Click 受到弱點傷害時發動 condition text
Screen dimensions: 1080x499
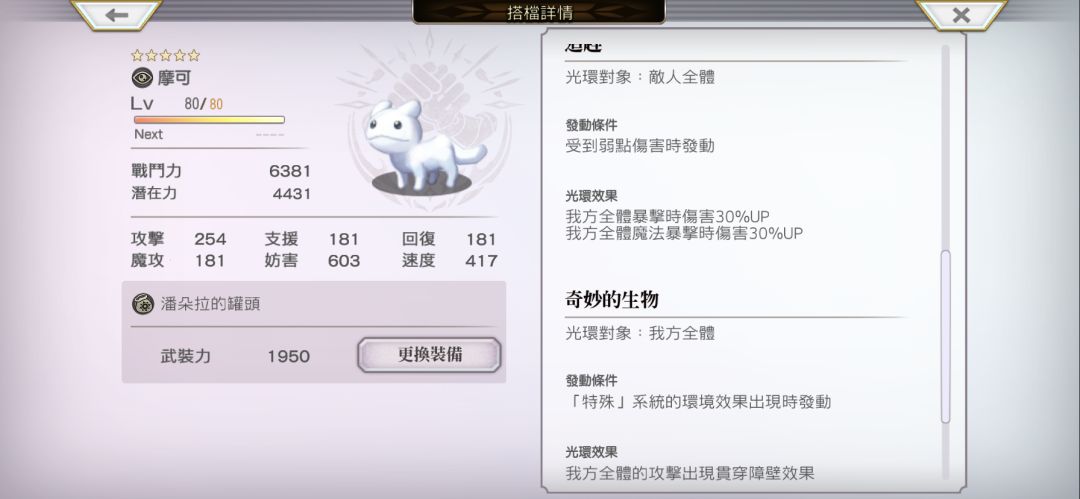[x=640, y=145]
